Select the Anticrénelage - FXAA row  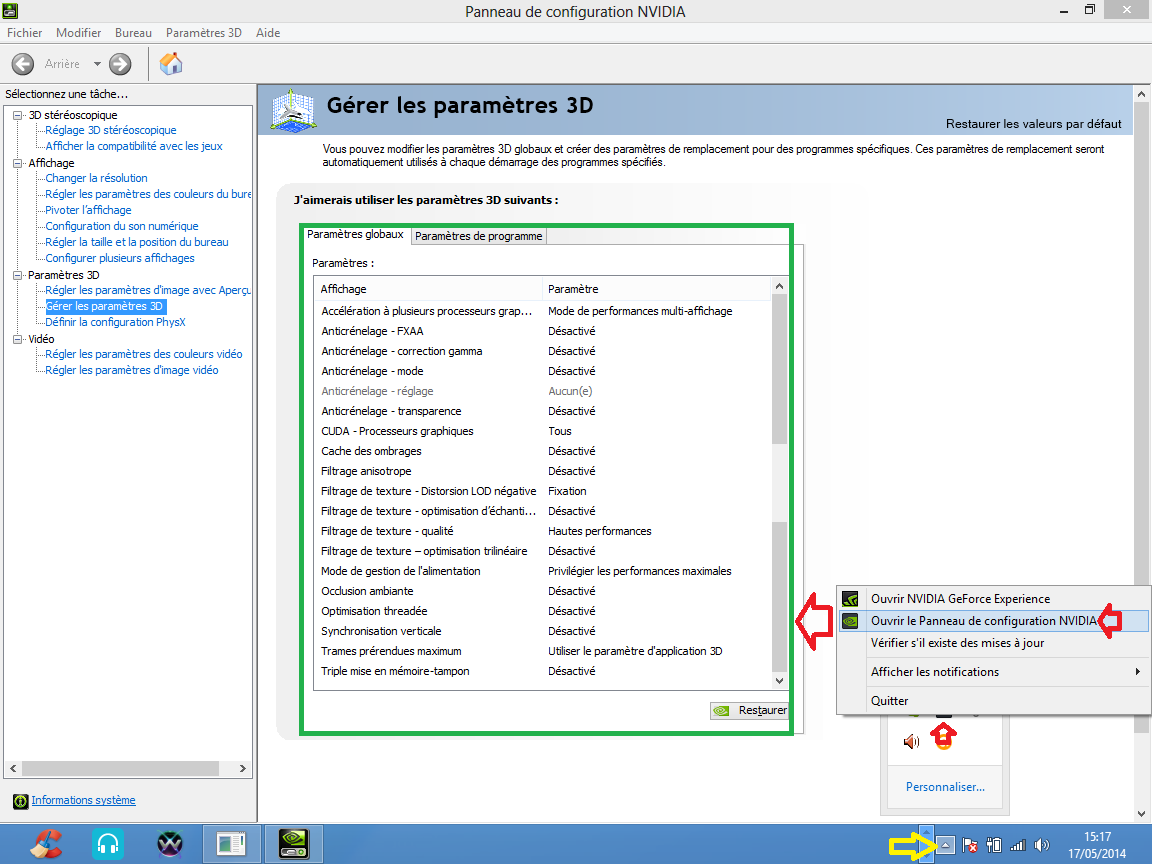pyautogui.click(x=543, y=331)
